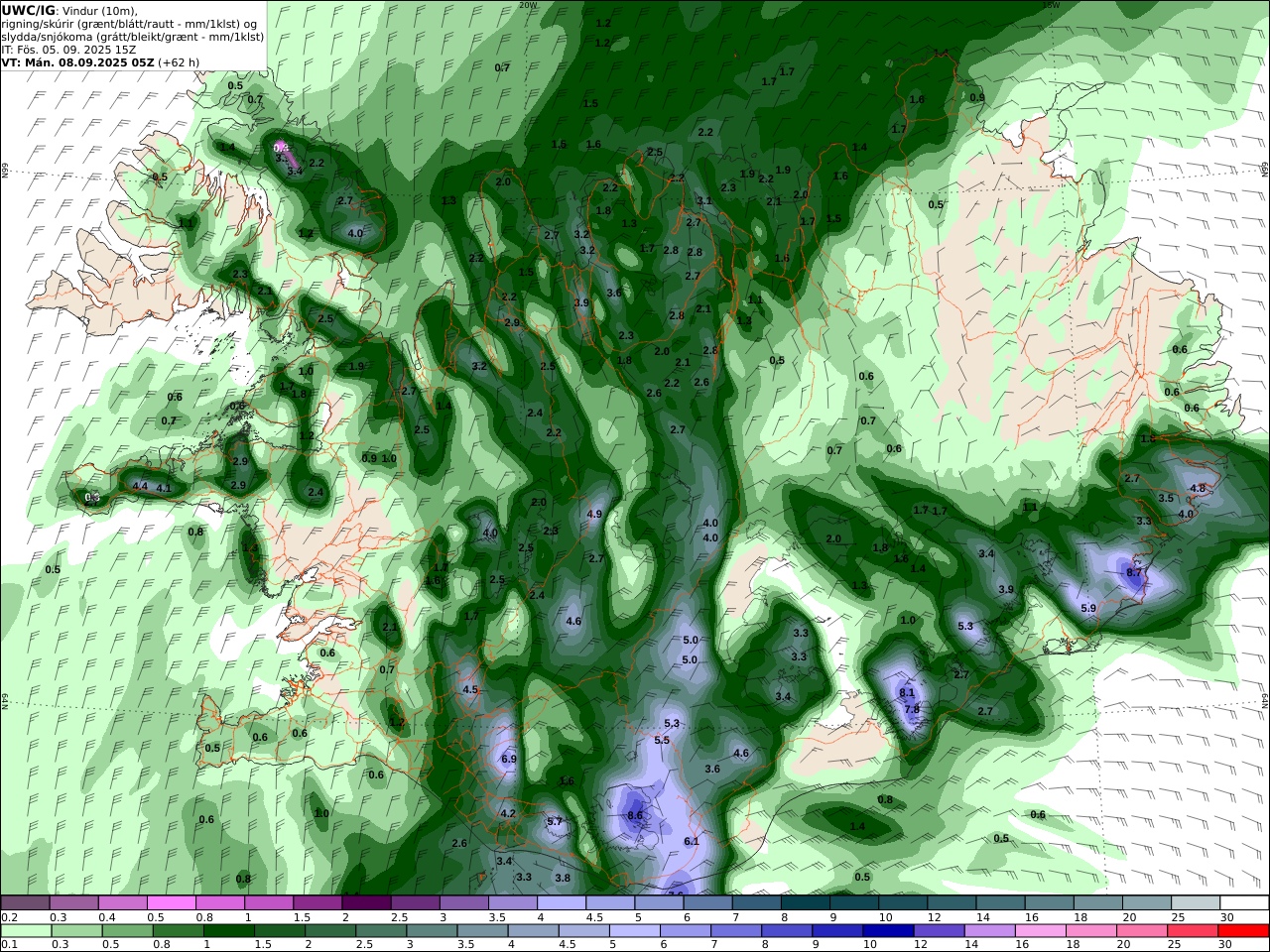Click the 6.1 precipitation value on the map

692,841
